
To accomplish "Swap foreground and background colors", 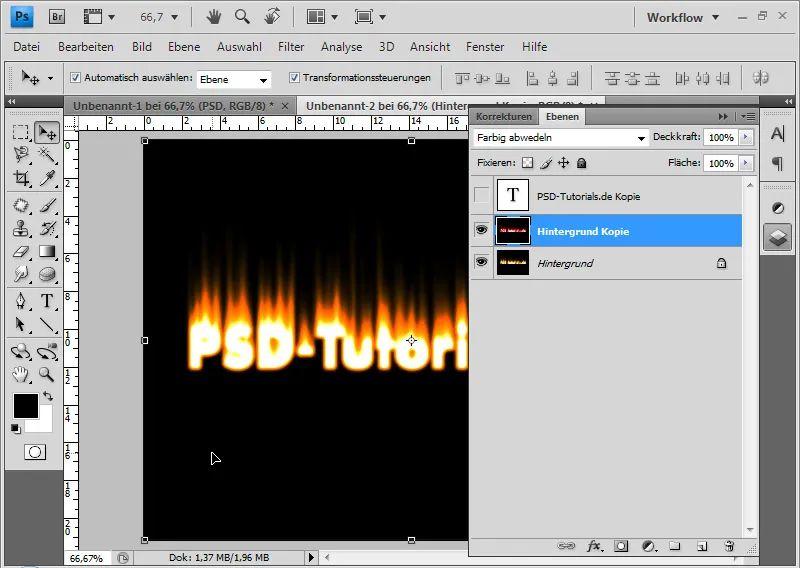I will coord(48,396).
